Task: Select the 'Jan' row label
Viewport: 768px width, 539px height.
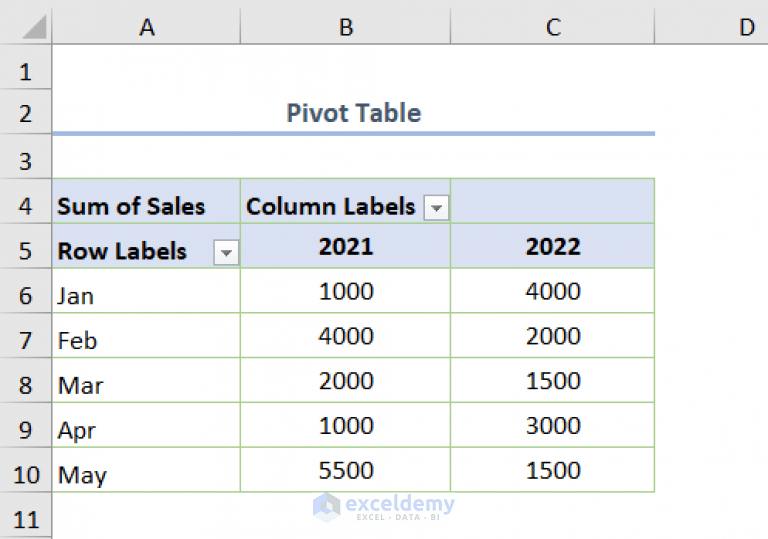Action: 146,291
